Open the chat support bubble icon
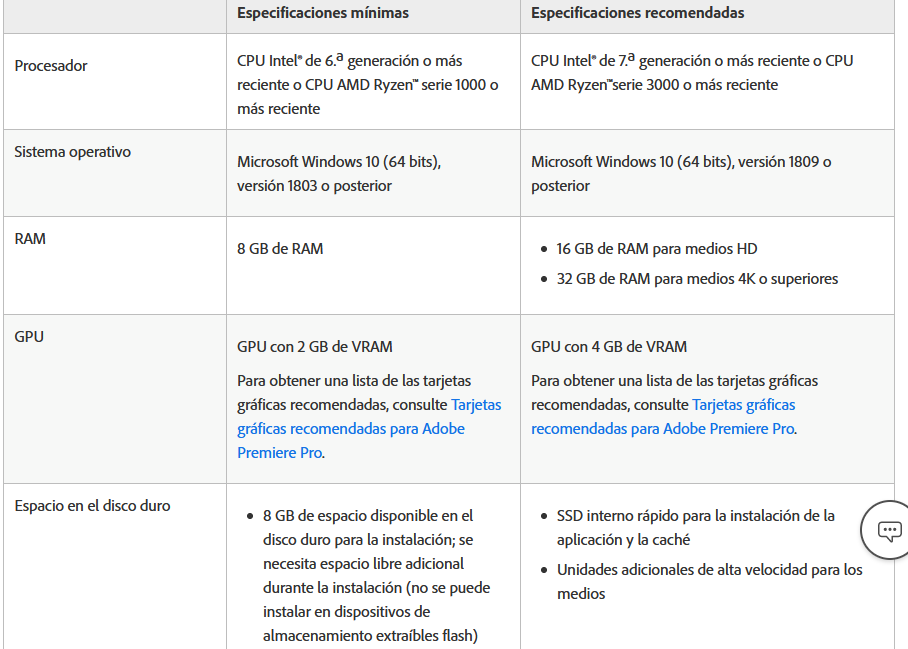Image resolution: width=908 pixels, height=649 pixels. coord(889,531)
